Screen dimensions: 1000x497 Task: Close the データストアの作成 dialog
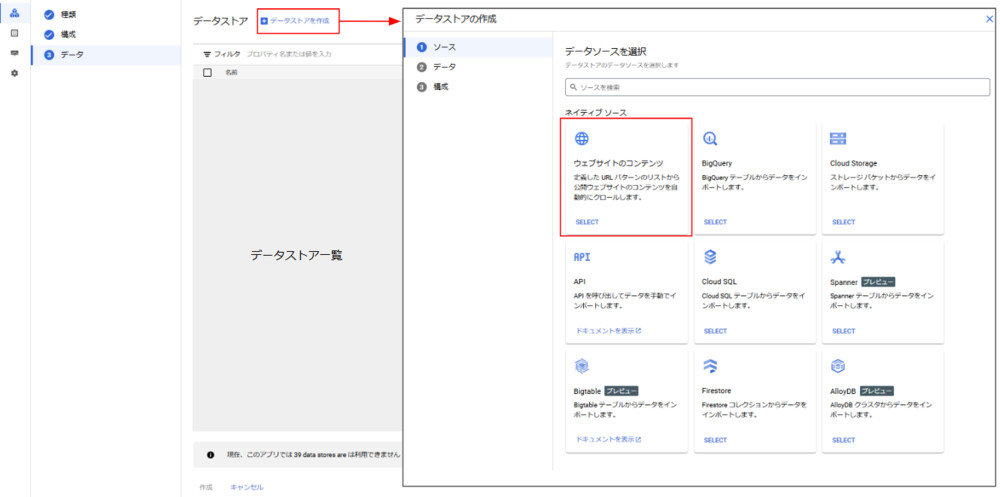pos(989,19)
